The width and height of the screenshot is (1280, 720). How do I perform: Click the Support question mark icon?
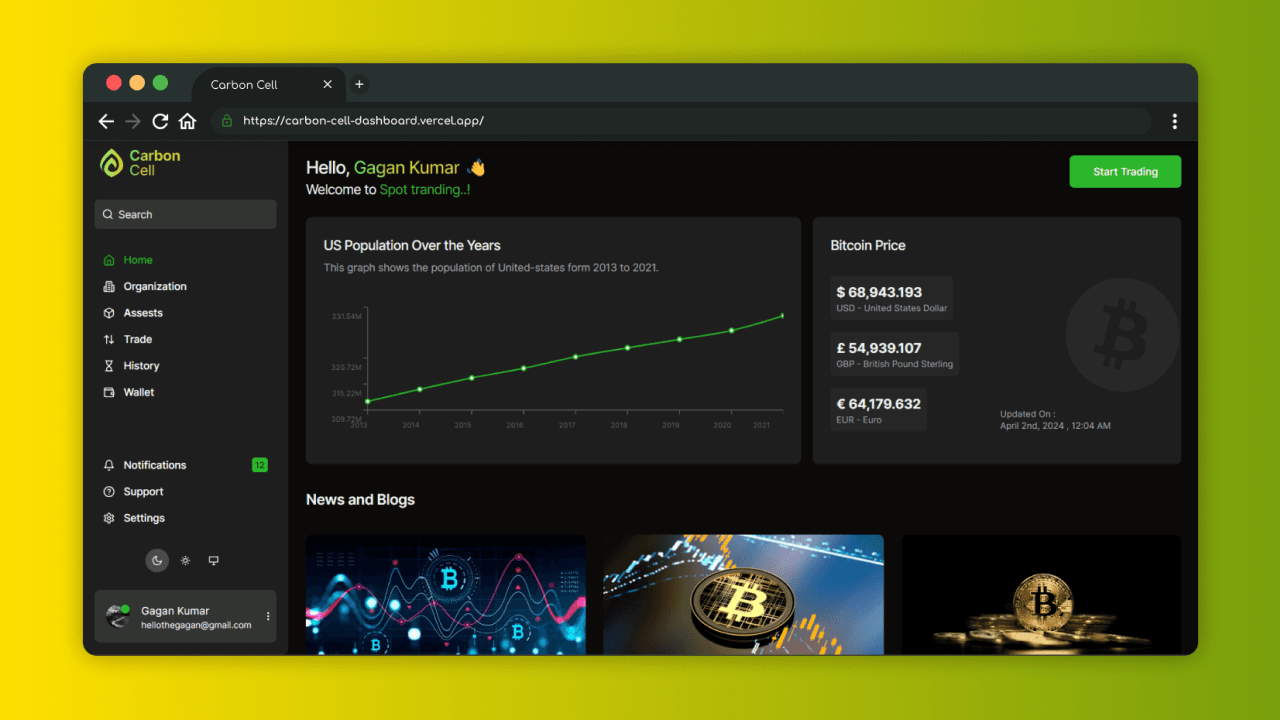pos(109,492)
